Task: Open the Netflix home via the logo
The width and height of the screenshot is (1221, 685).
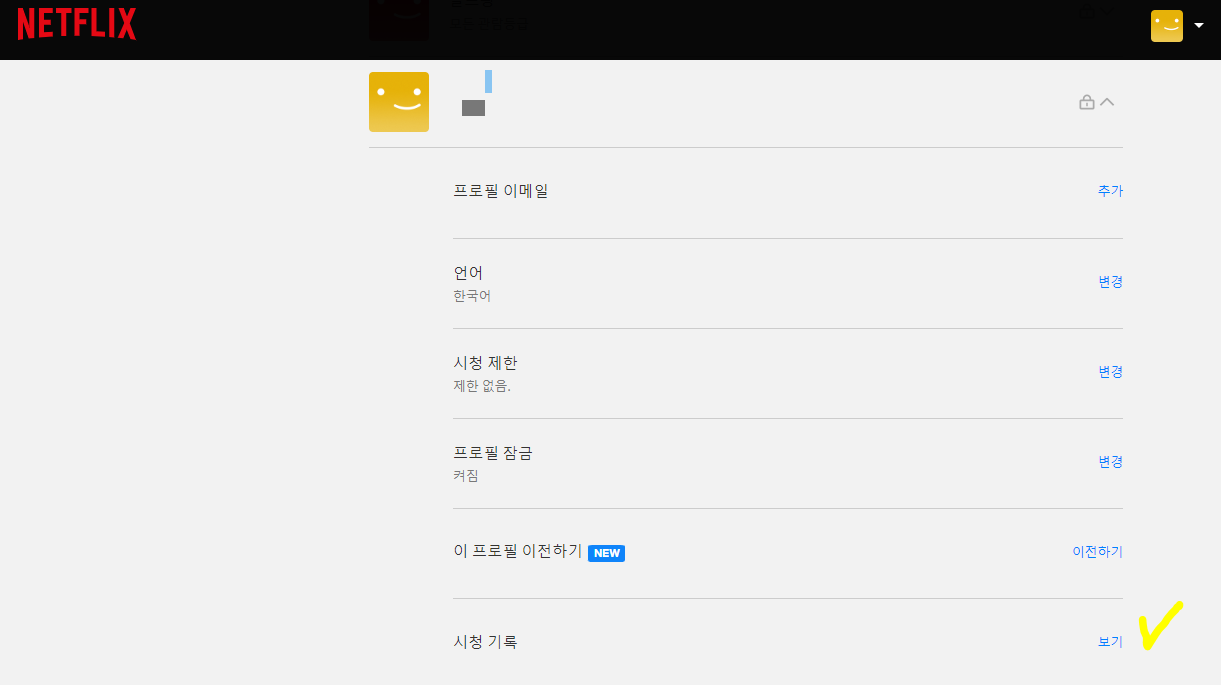Action: point(75,22)
